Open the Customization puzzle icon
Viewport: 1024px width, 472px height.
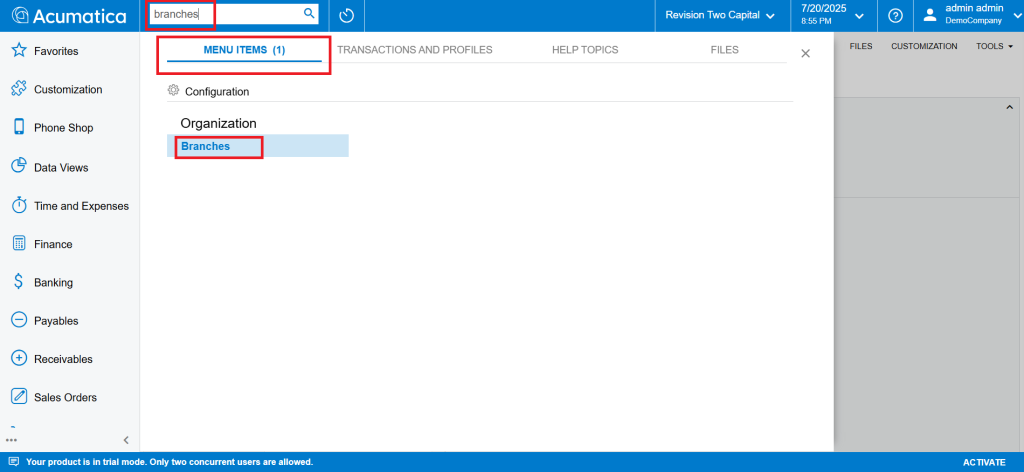pos(18,89)
